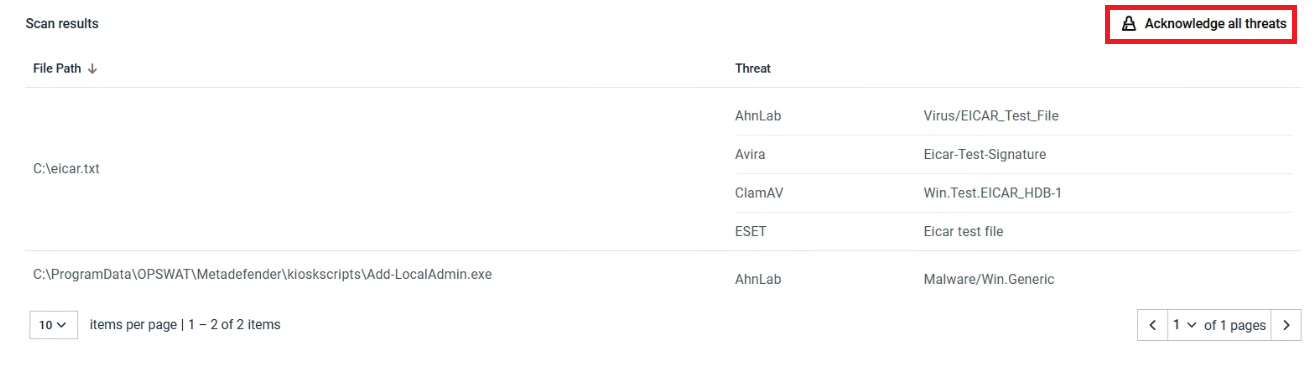Click the 1 – 2 of 2 items label
Screen dimensions: 1314x370
pos(234,325)
